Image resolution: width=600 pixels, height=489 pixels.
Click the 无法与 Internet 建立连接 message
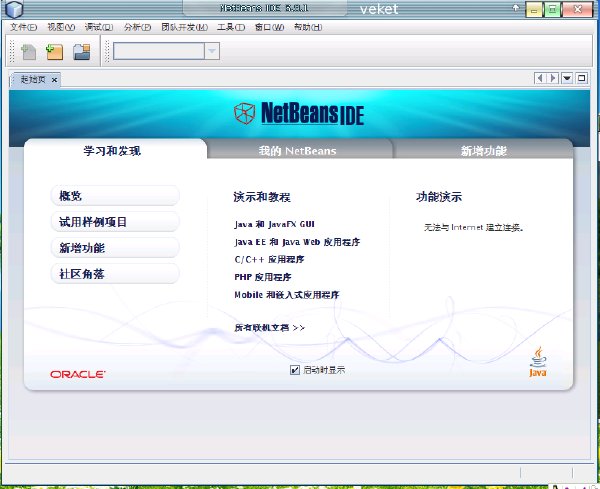[x=473, y=227]
